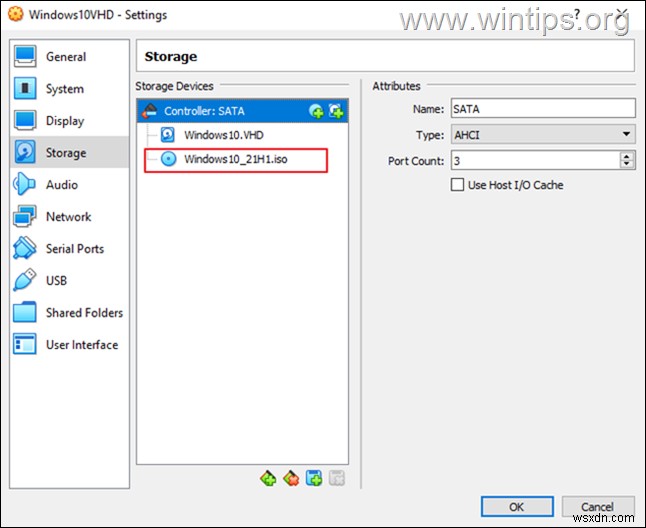Click the SATA controller icon
The height and width of the screenshot is (528, 646).
[149, 111]
